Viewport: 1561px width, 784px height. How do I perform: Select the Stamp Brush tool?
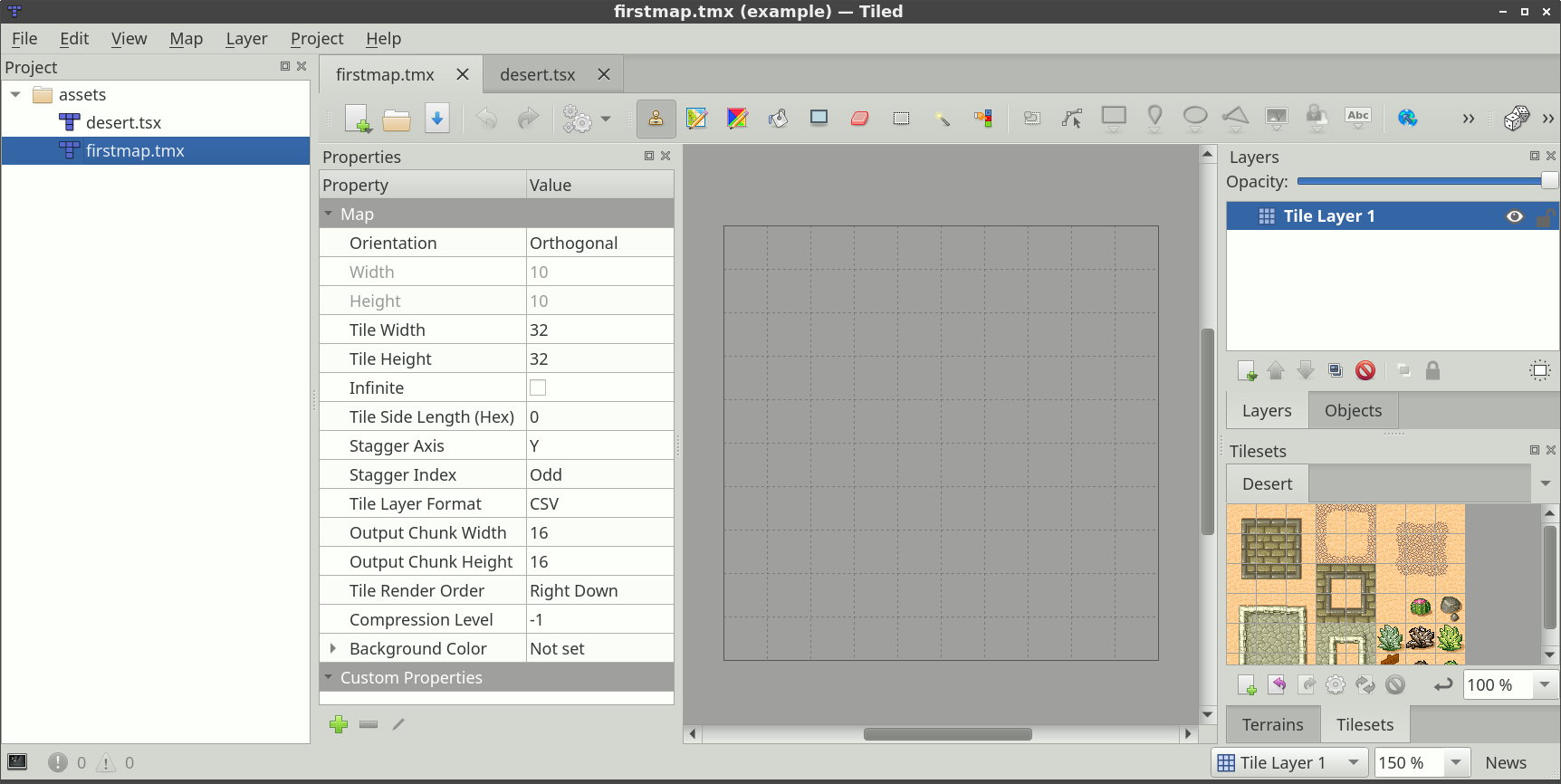[x=656, y=119]
